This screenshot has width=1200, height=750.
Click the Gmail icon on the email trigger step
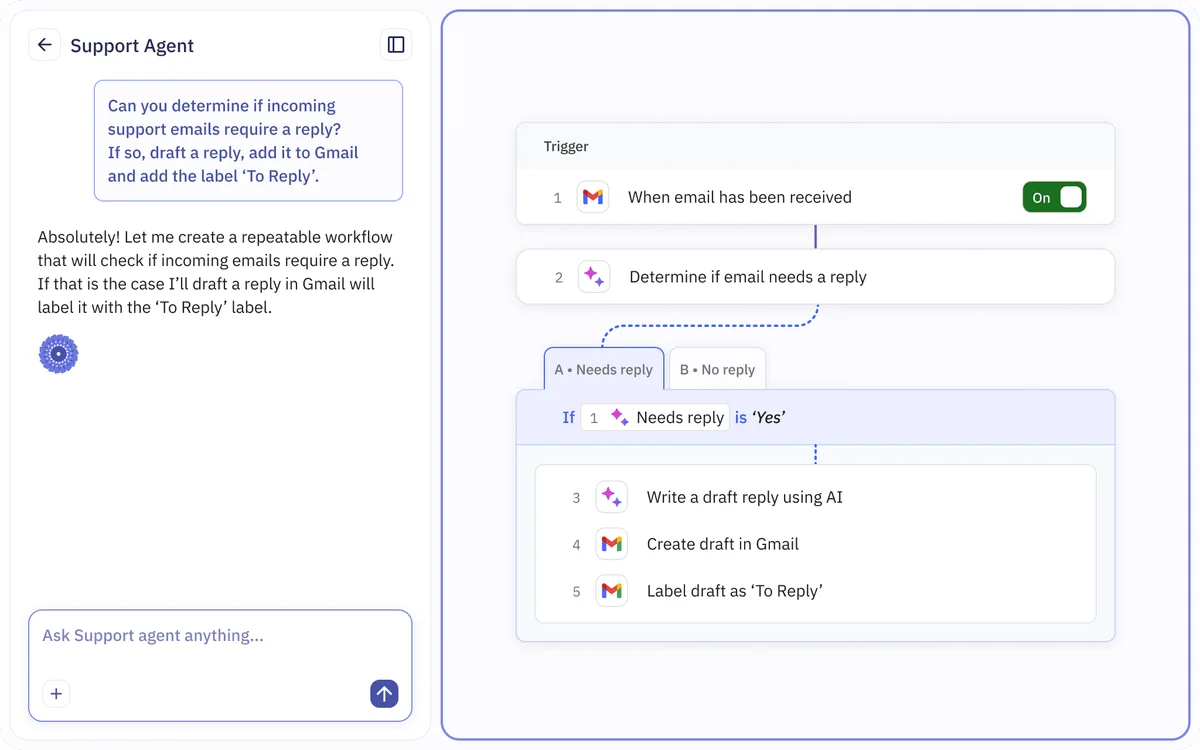(593, 197)
